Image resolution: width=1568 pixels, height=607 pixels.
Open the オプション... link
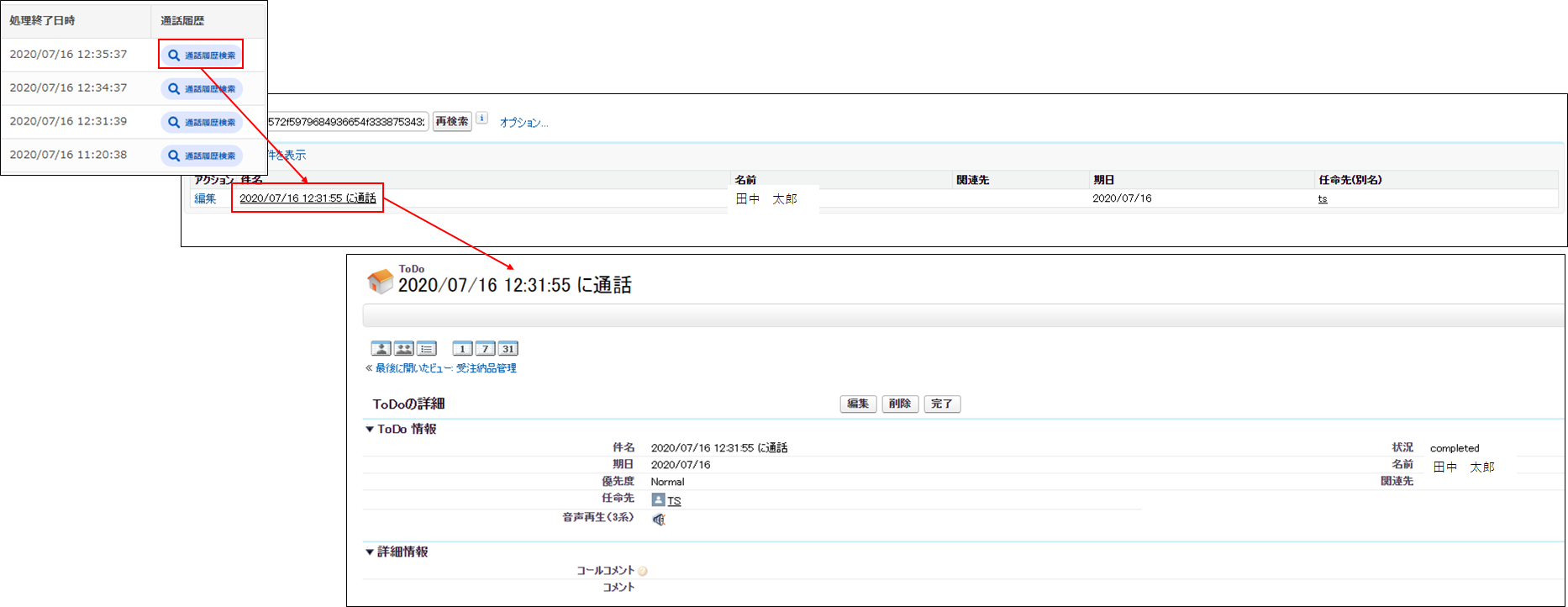pyautogui.click(x=524, y=123)
